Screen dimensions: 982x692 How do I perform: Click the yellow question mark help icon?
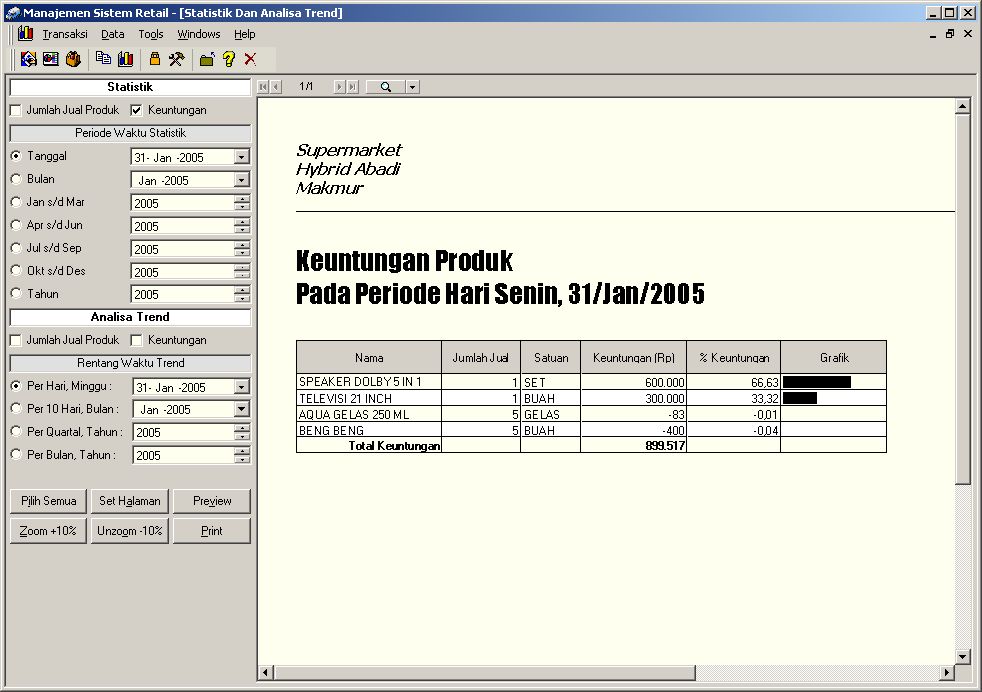tap(229, 59)
